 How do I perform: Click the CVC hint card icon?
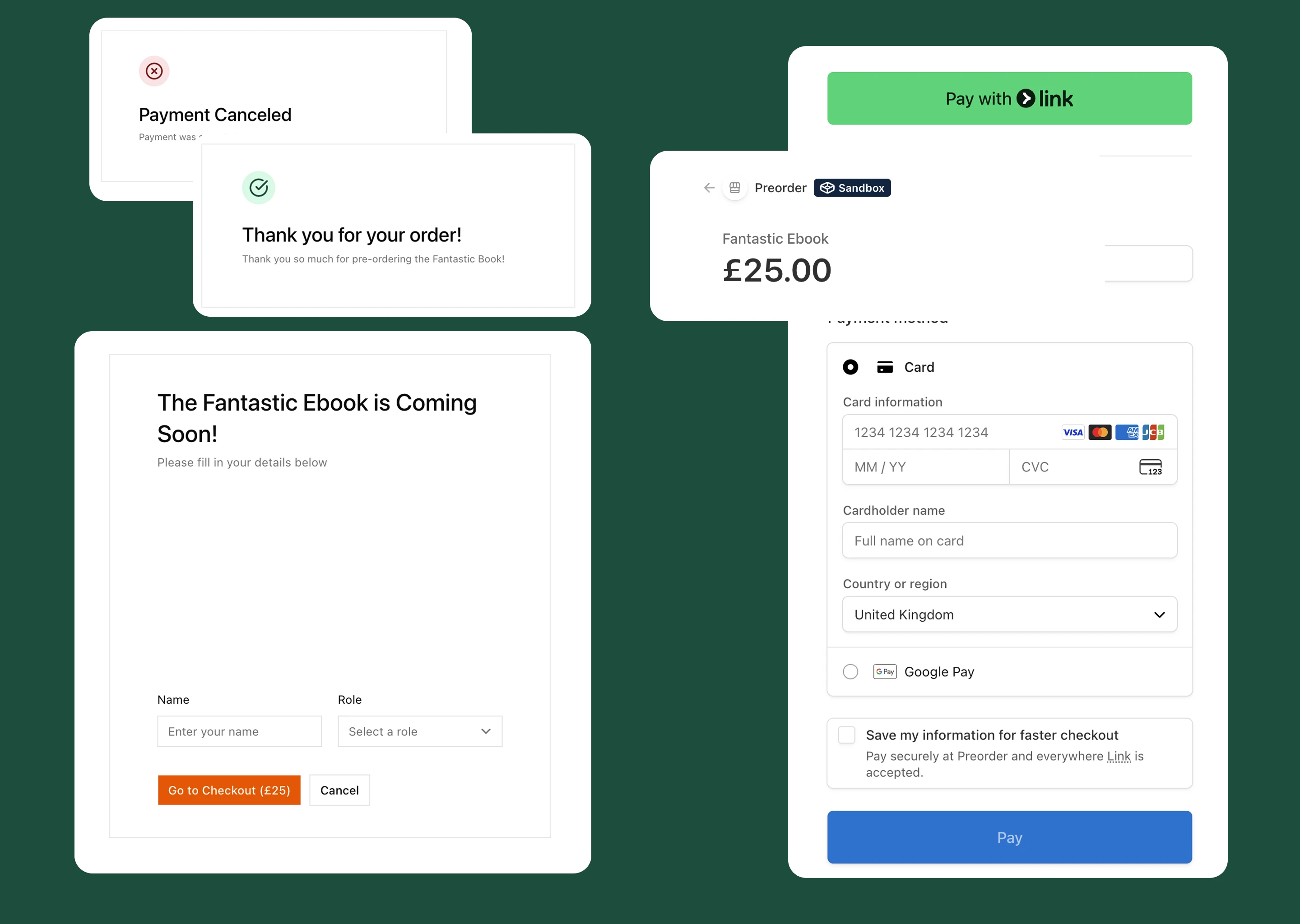point(1150,467)
